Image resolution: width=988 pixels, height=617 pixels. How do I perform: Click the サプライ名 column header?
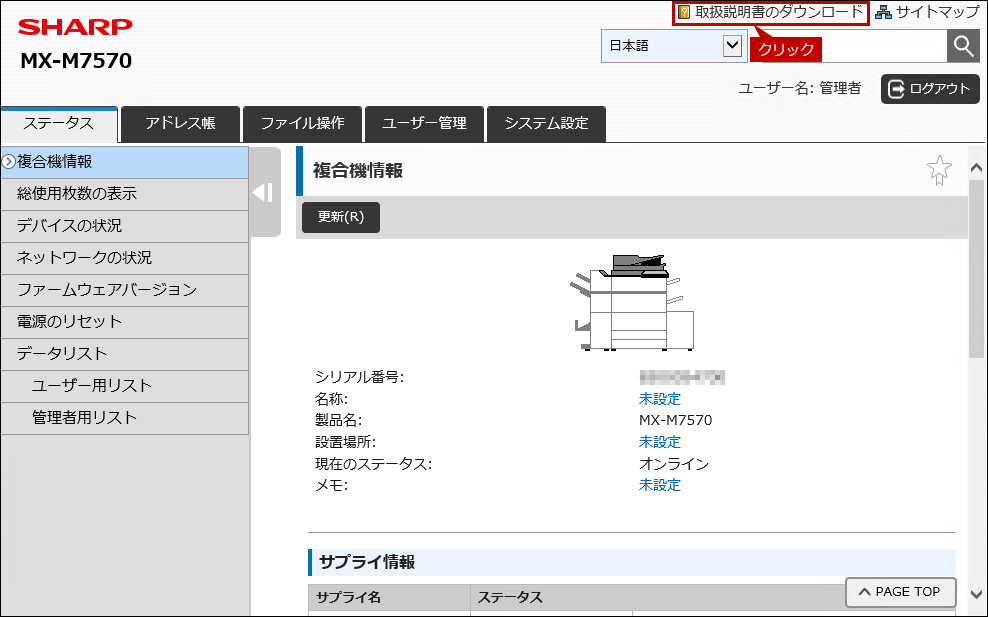(389, 598)
